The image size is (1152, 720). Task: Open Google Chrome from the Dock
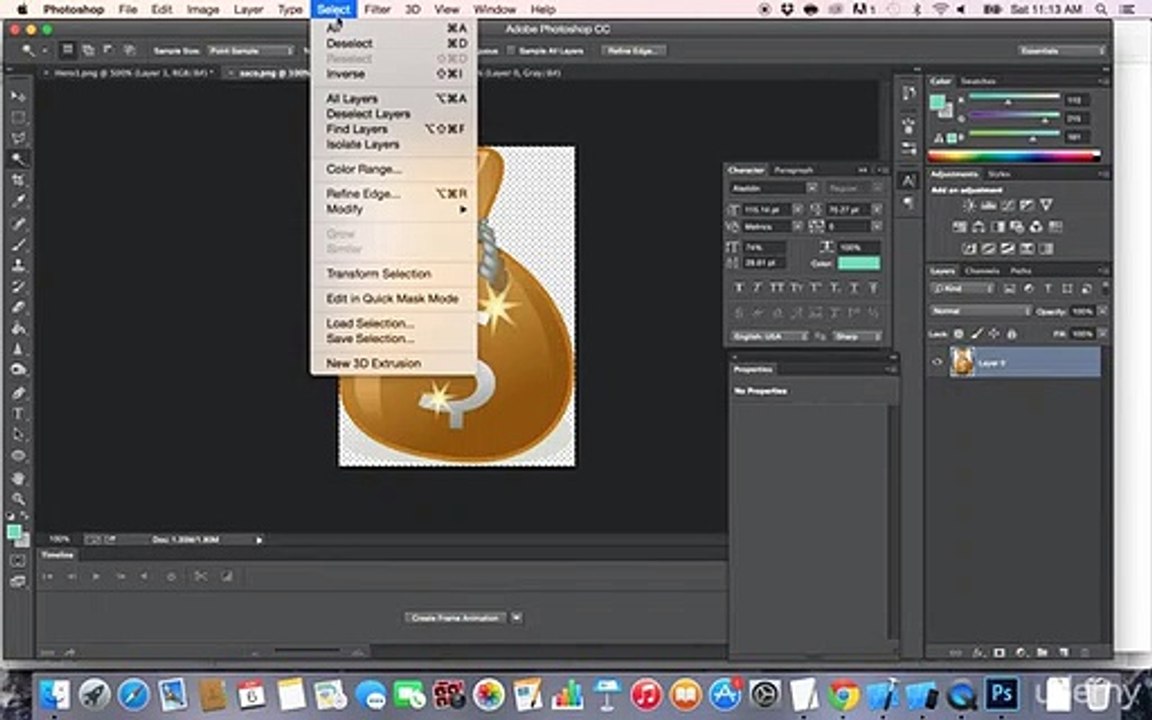[843, 694]
